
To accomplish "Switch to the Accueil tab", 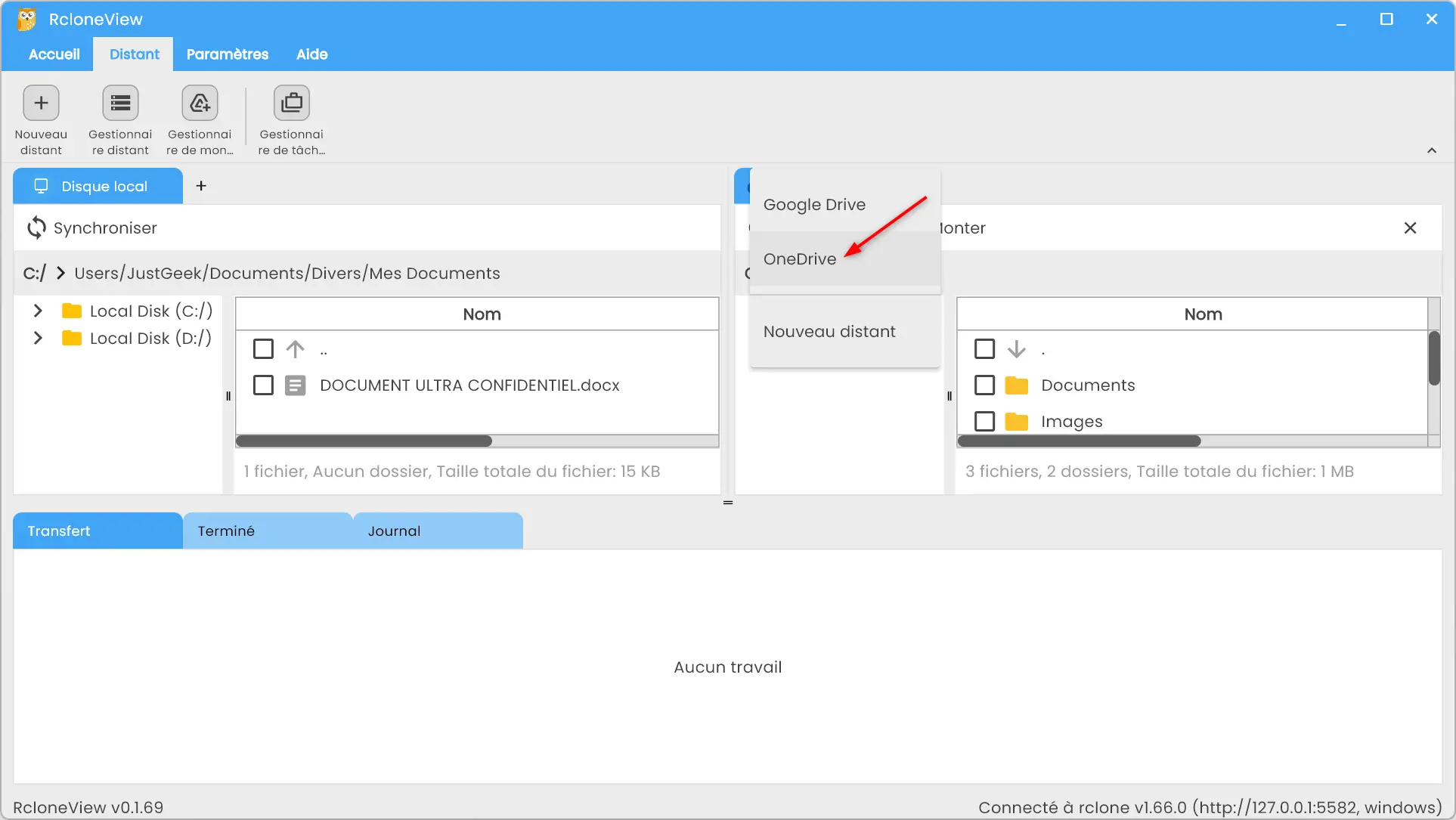I will 54,54.
